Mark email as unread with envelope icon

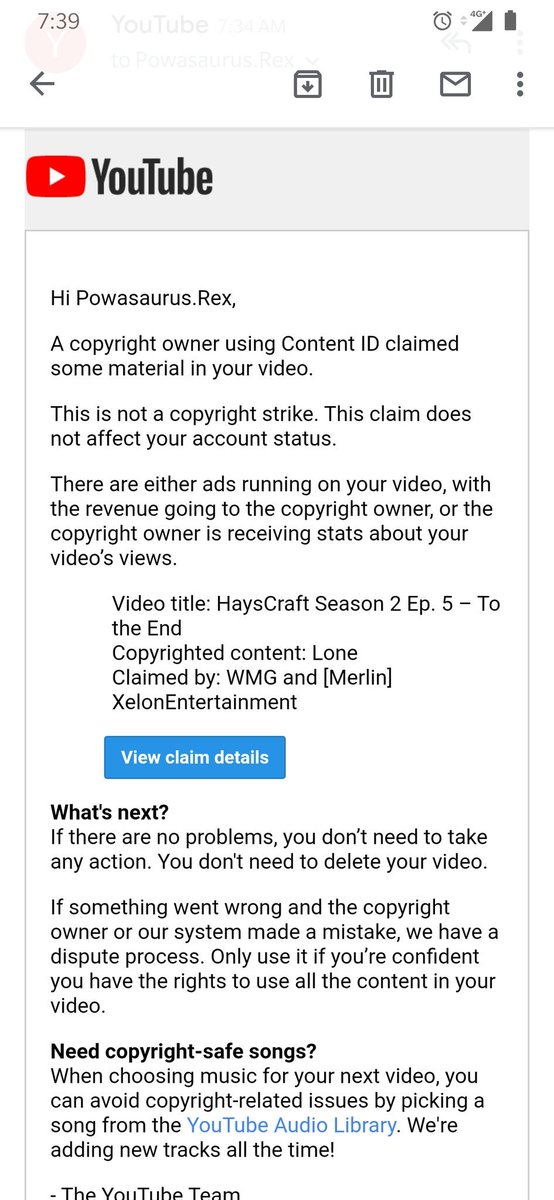pos(455,85)
